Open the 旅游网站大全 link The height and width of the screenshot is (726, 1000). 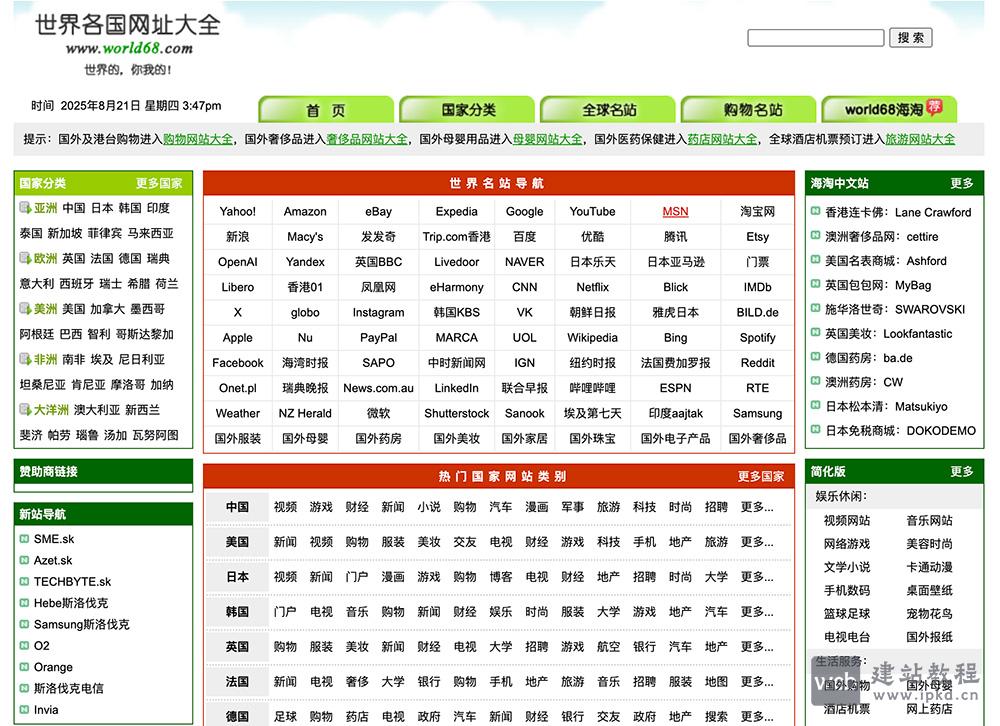[920, 139]
